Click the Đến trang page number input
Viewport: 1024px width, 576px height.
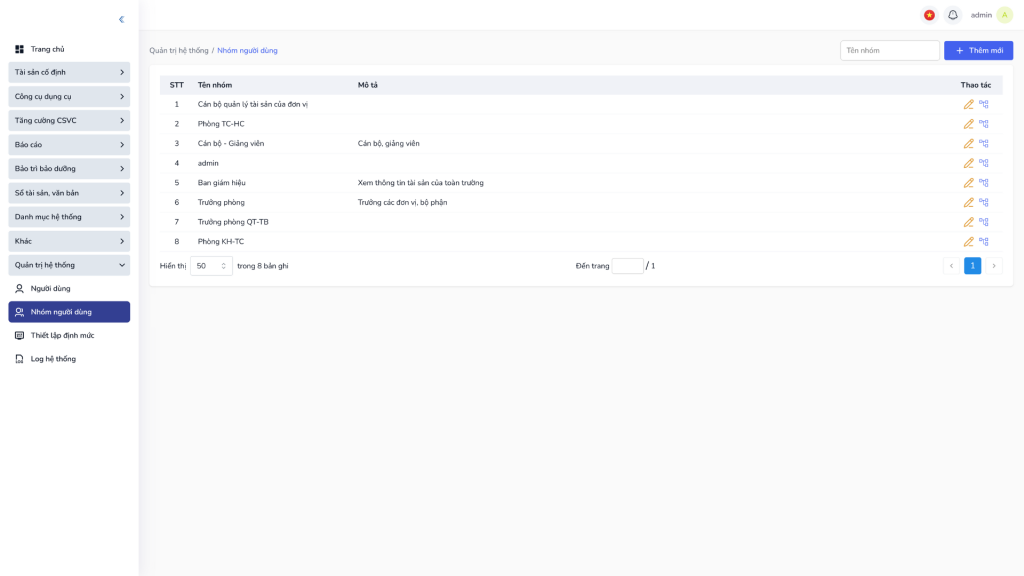(x=627, y=266)
